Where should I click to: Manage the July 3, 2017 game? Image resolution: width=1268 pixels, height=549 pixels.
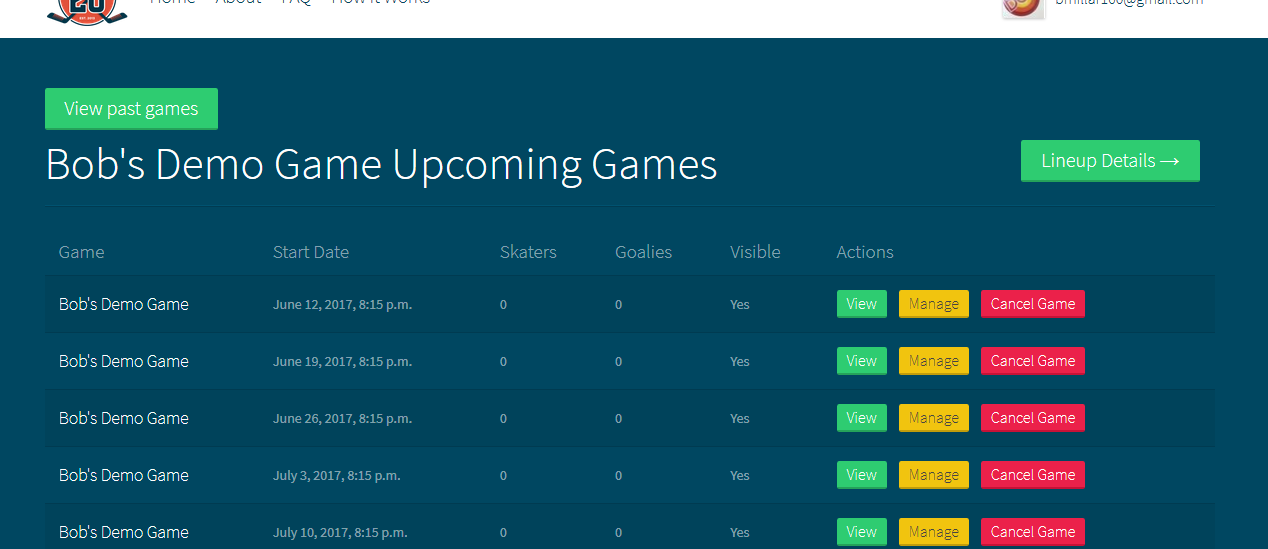[933, 475]
